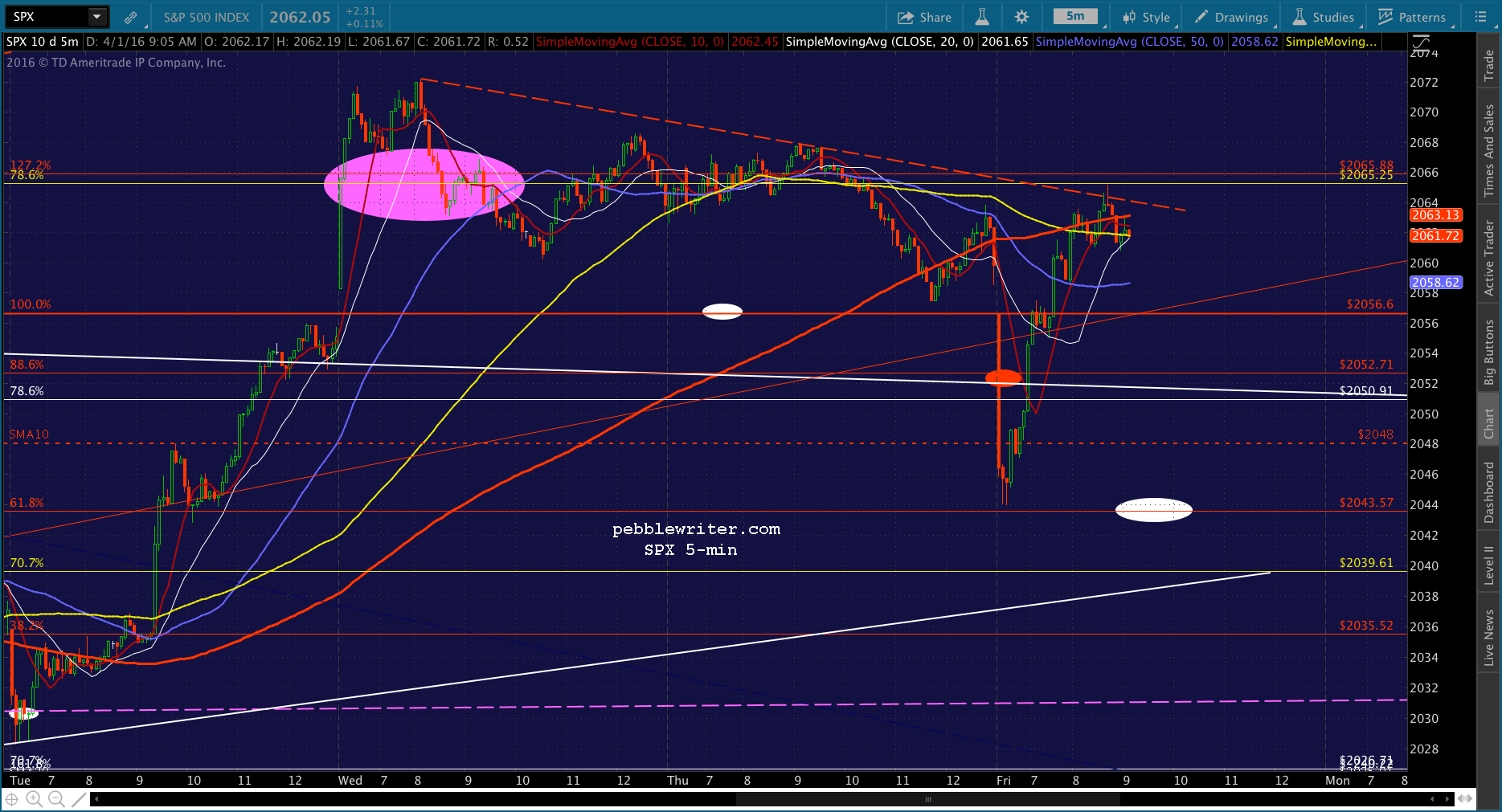Click the pencil icon in Drawings
Viewport: 1502px width, 812px height.
tap(1201, 17)
